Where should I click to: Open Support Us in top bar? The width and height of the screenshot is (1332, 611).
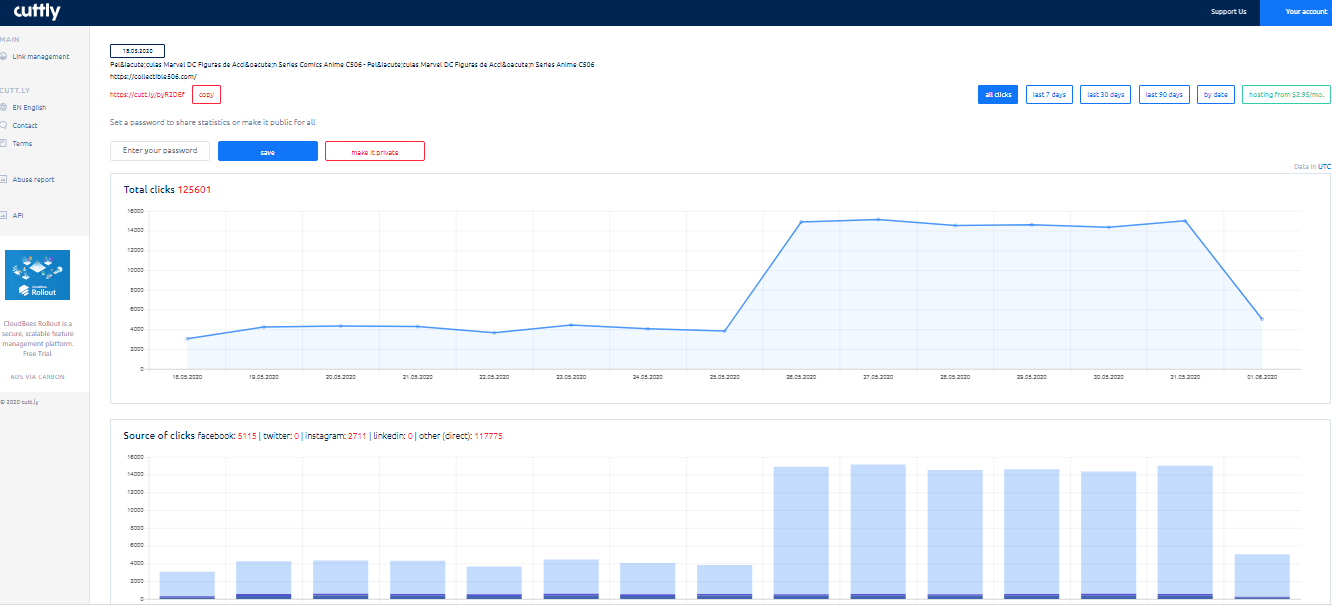point(1228,12)
